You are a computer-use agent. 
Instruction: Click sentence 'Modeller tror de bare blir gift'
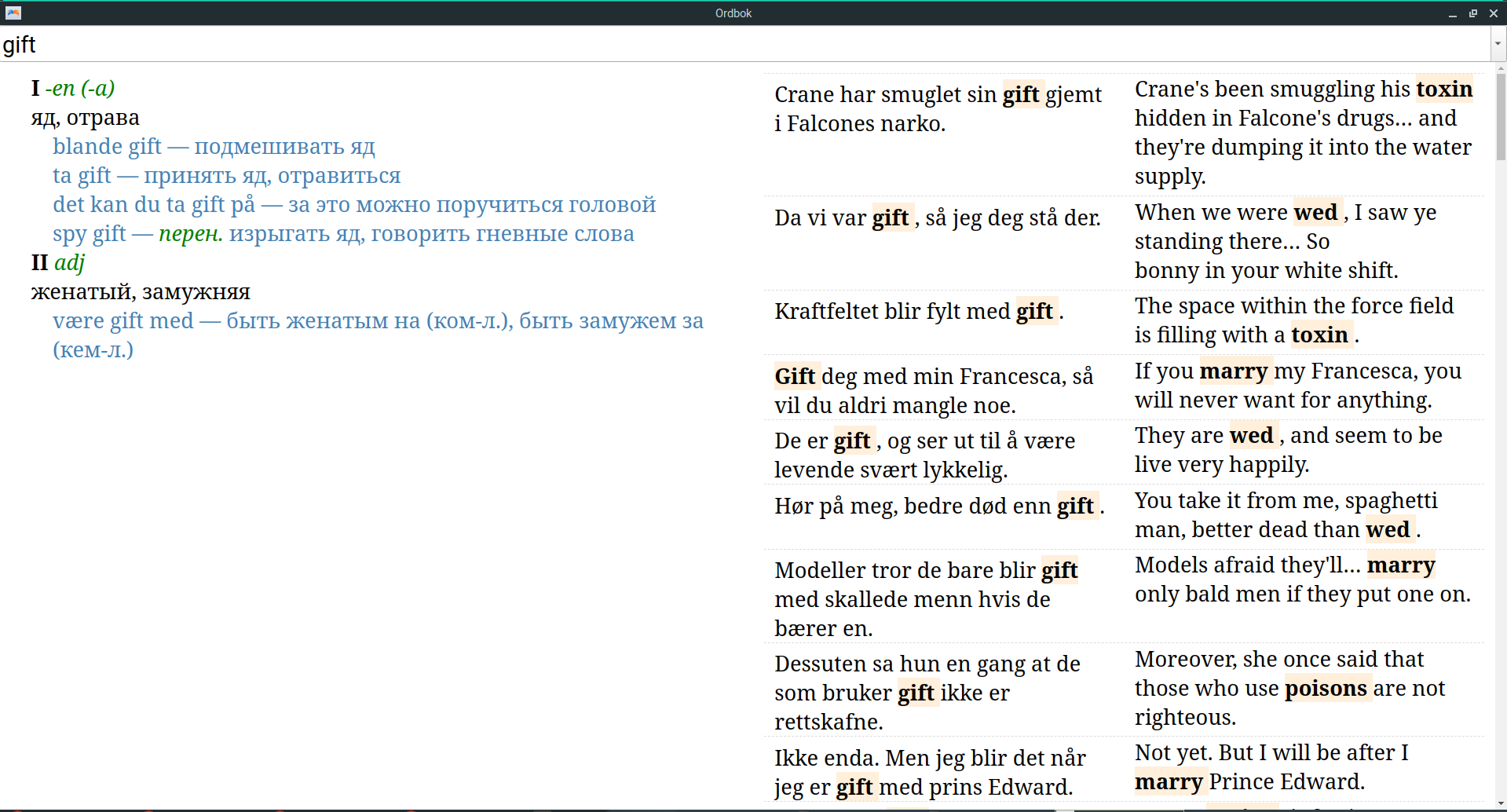click(926, 598)
